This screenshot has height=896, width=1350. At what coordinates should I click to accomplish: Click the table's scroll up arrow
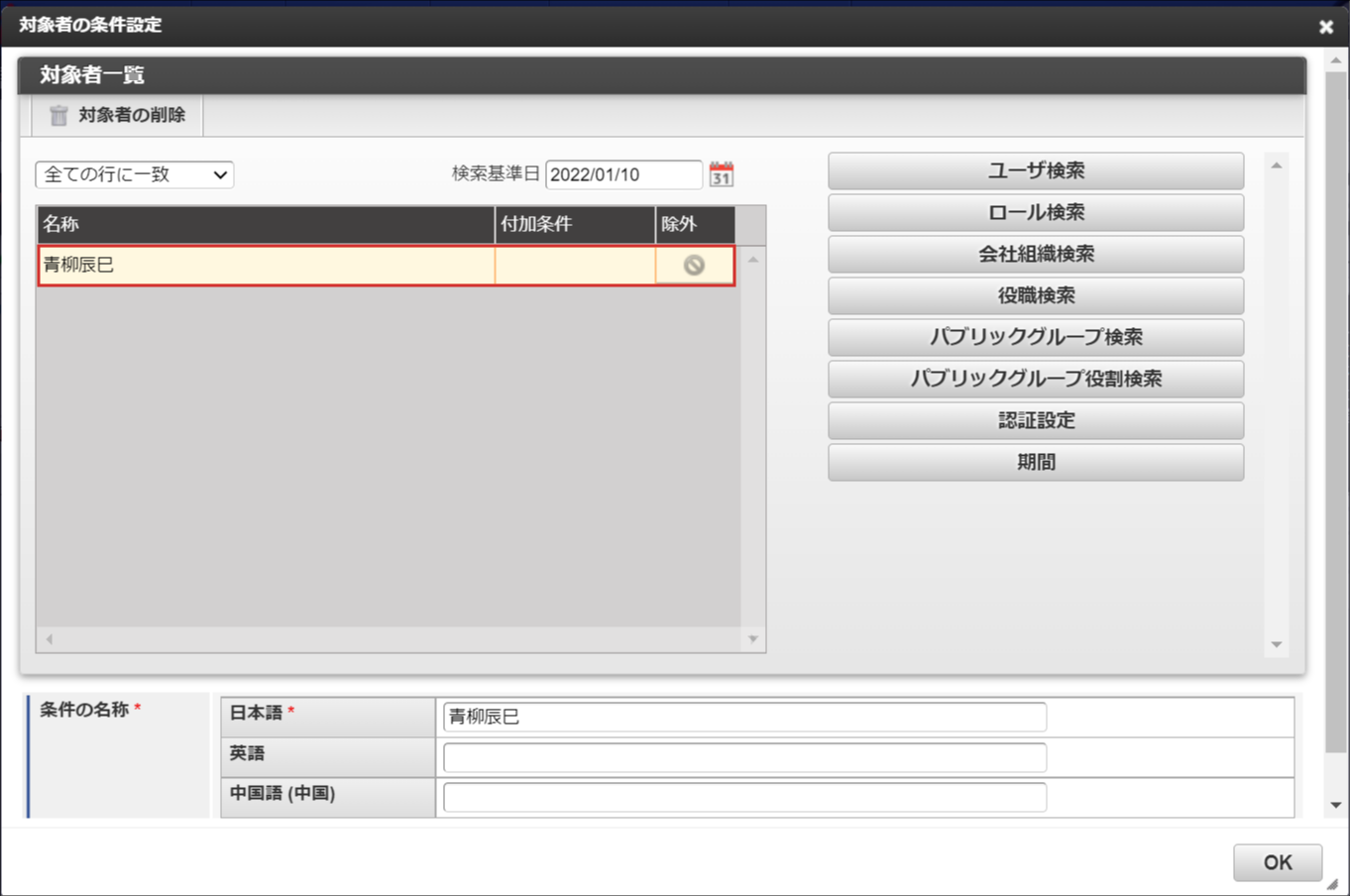(753, 260)
